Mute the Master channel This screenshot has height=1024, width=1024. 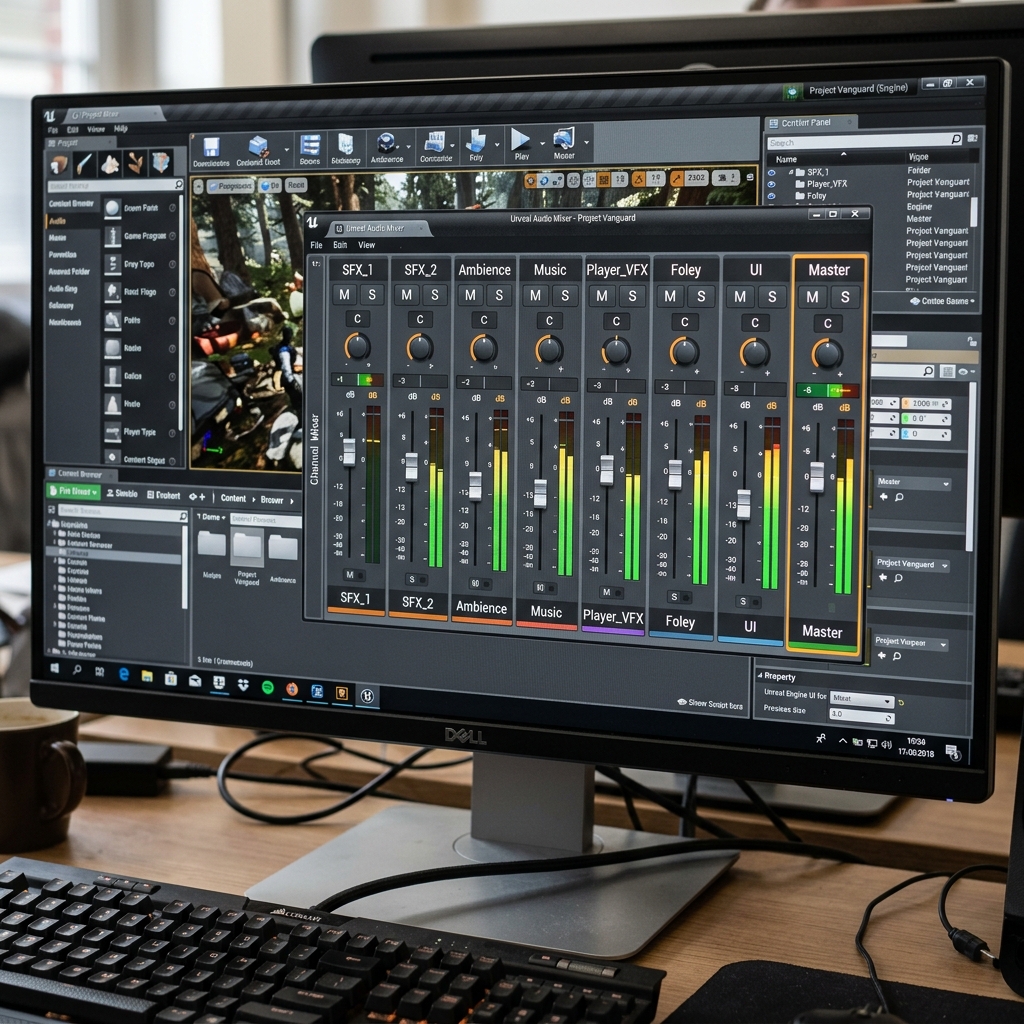tap(812, 297)
